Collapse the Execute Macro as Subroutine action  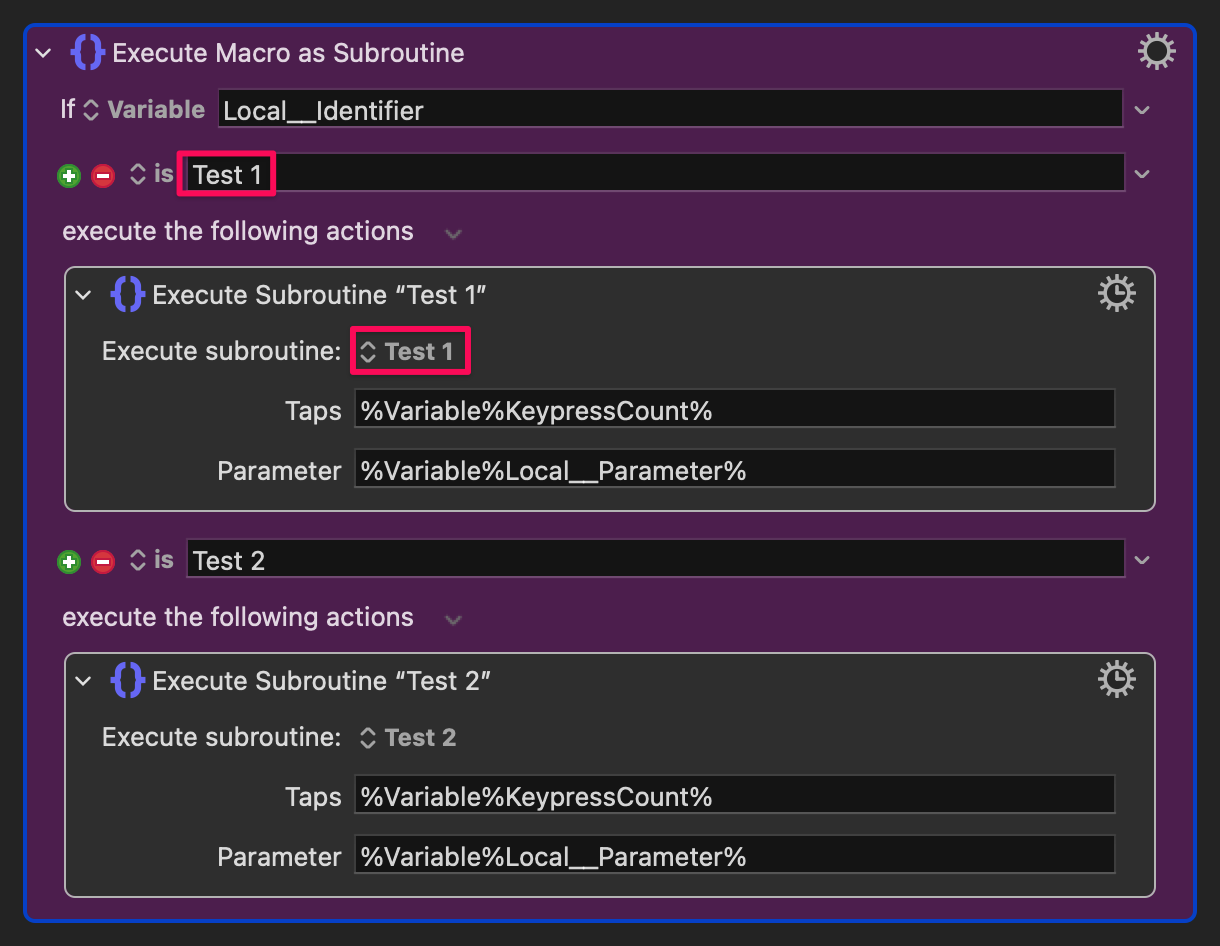[x=43, y=53]
